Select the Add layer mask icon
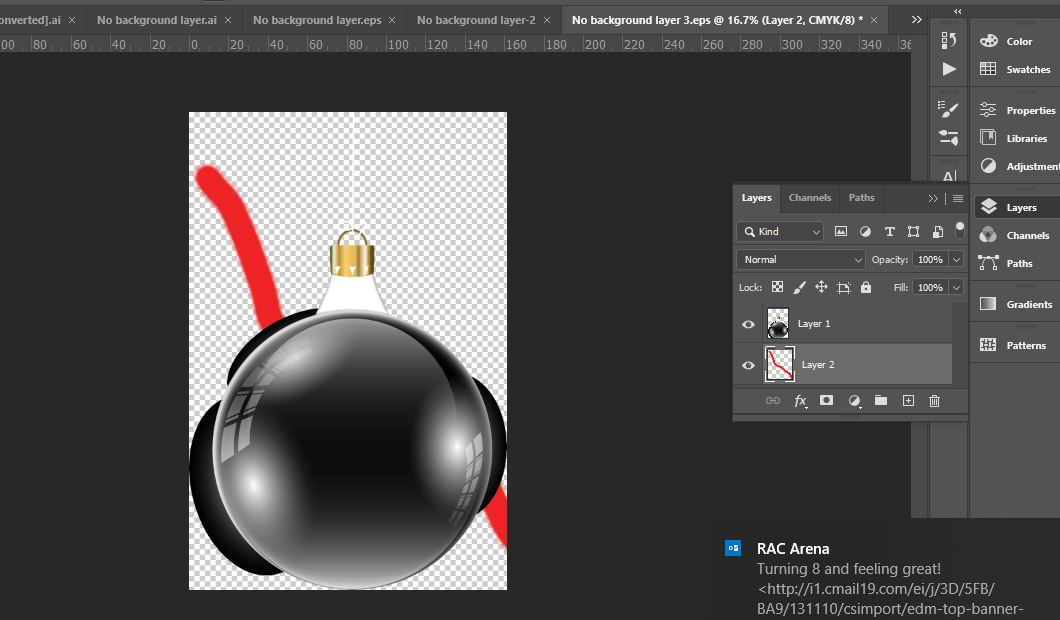 click(826, 400)
